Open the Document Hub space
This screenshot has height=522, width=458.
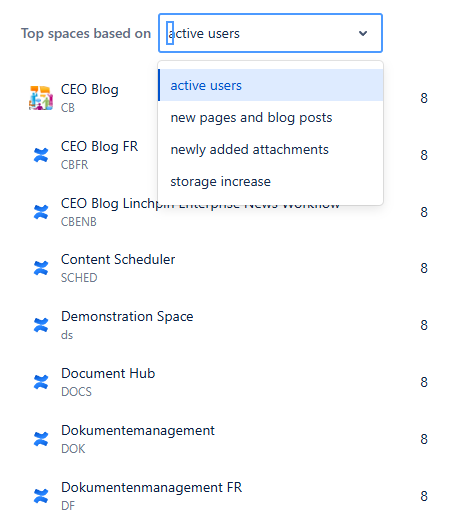pyautogui.click(x=108, y=373)
